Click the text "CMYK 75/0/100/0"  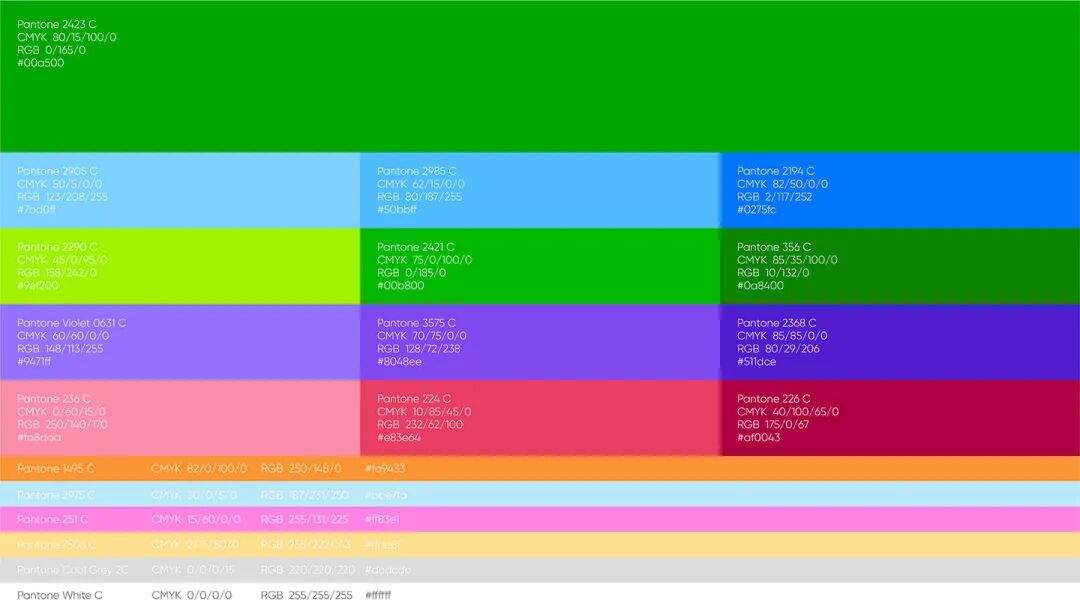coord(424,260)
